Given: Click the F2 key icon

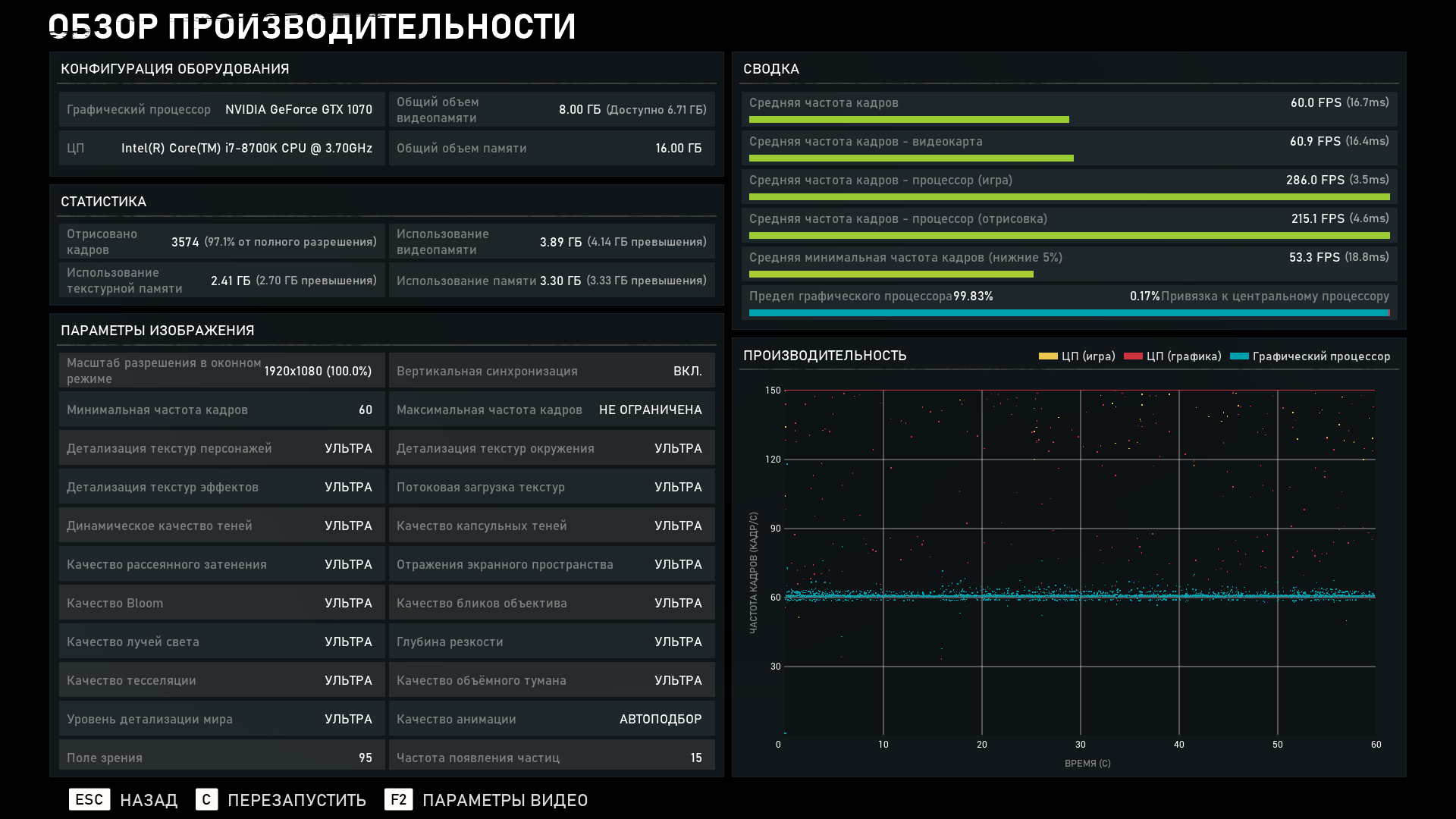Looking at the screenshot, I should (x=398, y=799).
